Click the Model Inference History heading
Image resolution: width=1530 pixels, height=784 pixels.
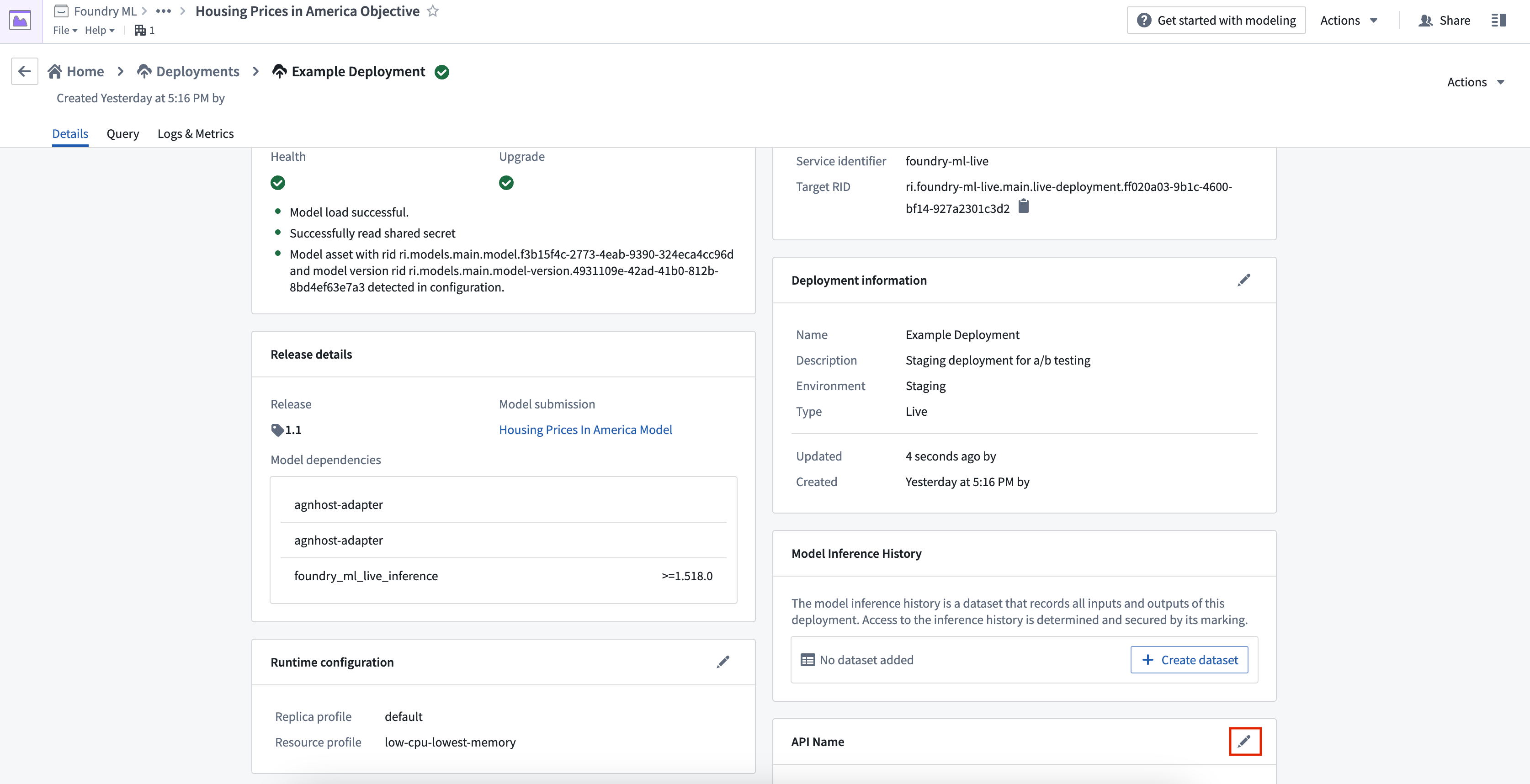pyautogui.click(x=856, y=553)
